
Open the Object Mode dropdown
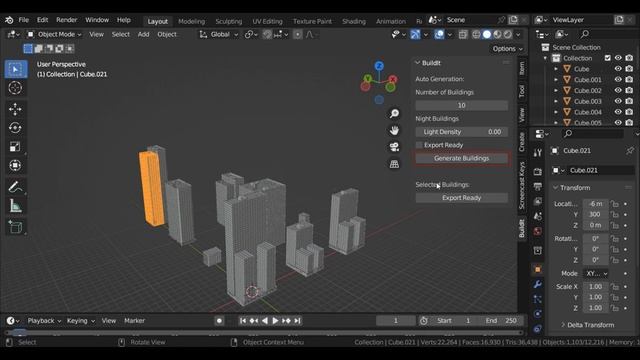tap(55, 34)
